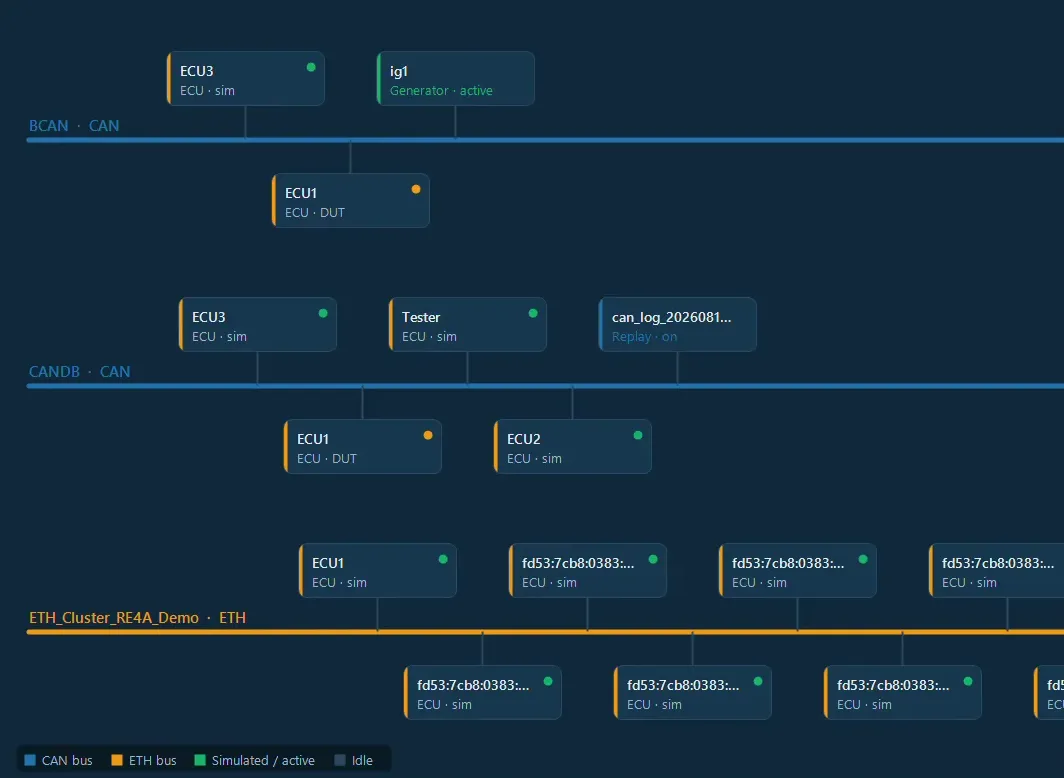The width and height of the screenshot is (1064, 778).
Task: Click 'Simulated / active' legend text
Action: (263, 760)
